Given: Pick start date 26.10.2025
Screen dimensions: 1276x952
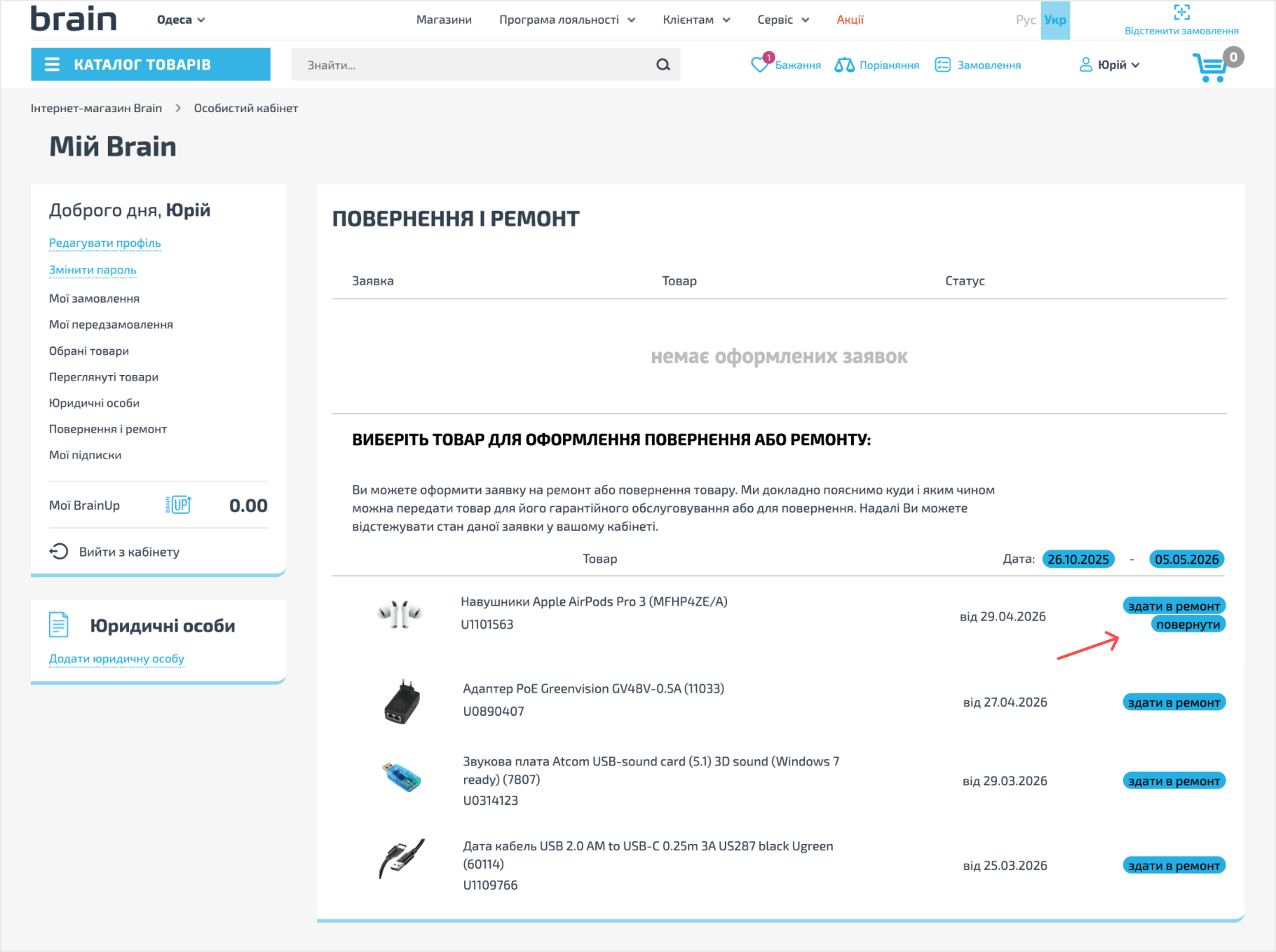Looking at the screenshot, I should [1078, 559].
